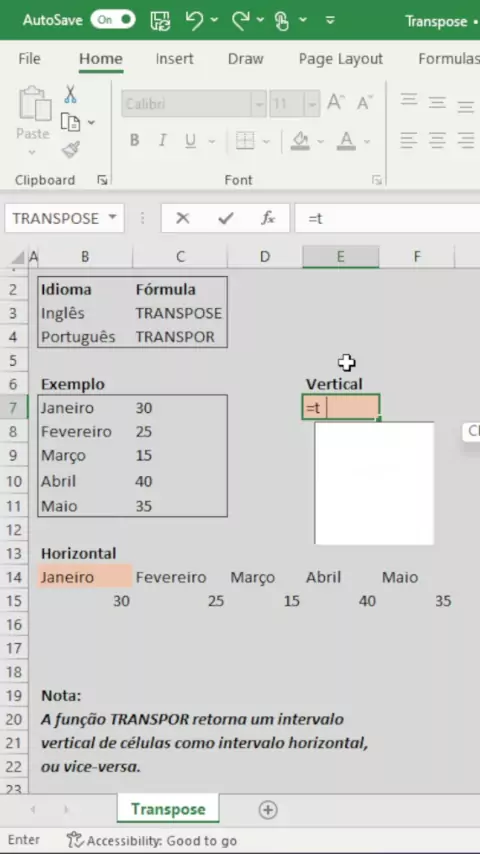Switch to Page Layout ribbon tab
This screenshot has width=480, height=854.
[341, 59]
